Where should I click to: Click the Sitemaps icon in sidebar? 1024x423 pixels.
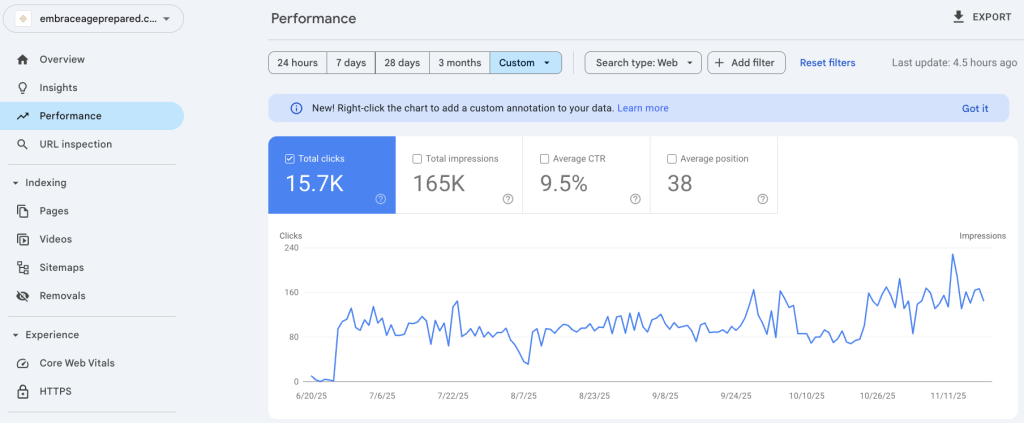(x=22, y=268)
